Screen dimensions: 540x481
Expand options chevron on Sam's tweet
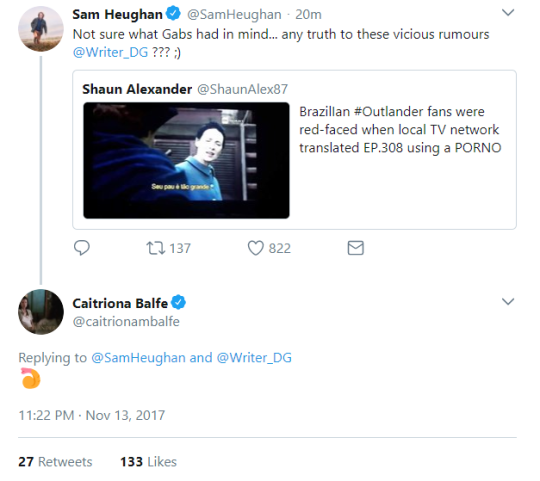508,13
